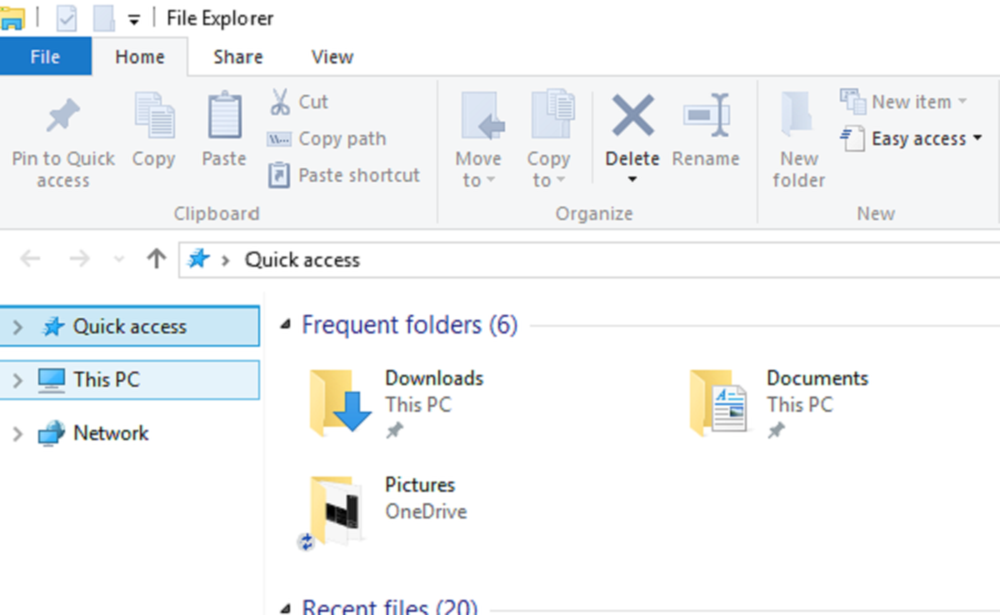Image resolution: width=1000 pixels, height=615 pixels.
Task: Switch to the View ribbon tab
Action: [332, 57]
